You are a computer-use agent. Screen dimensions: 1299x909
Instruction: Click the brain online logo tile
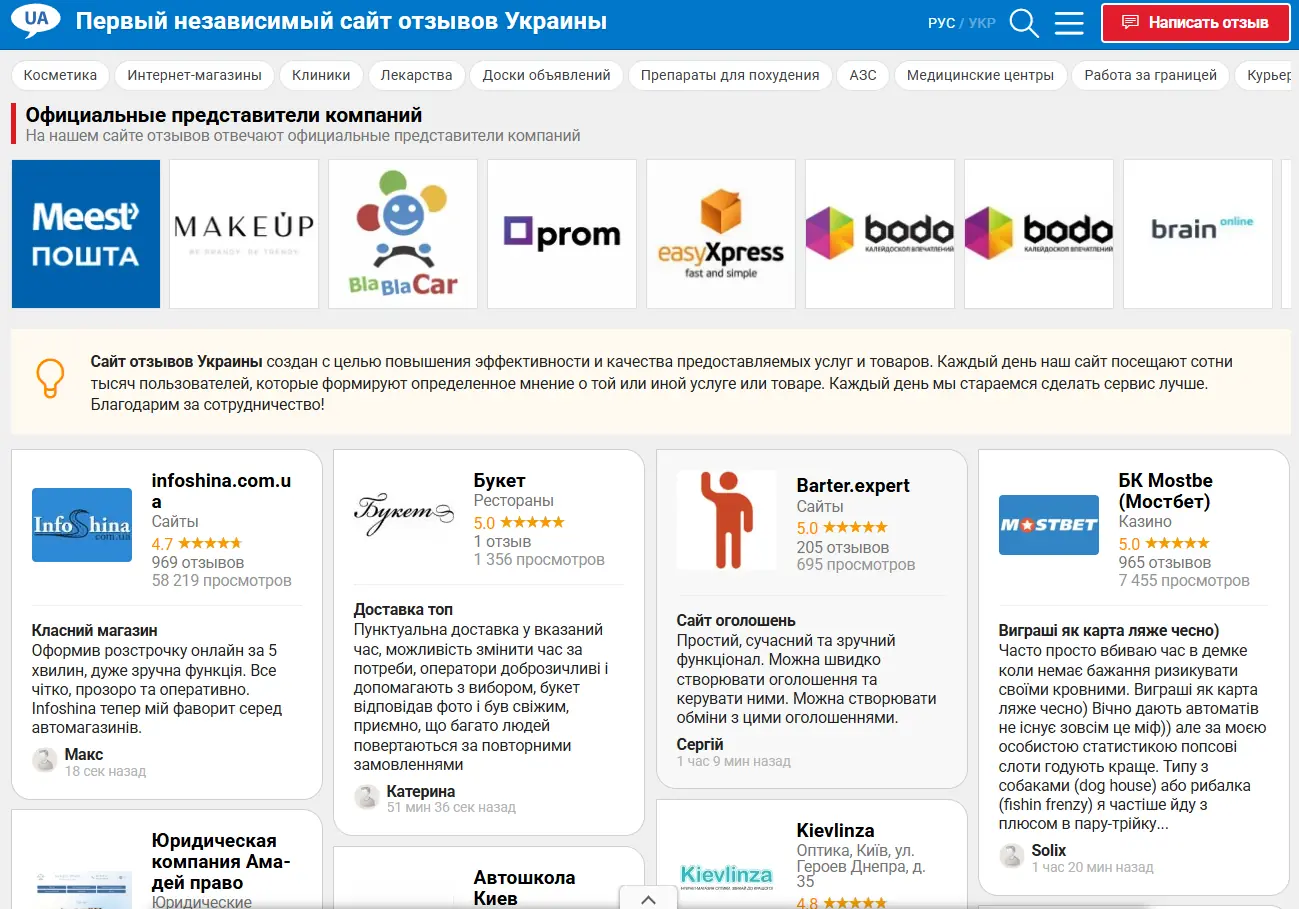pyautogui.click(x=1198, y=234)
